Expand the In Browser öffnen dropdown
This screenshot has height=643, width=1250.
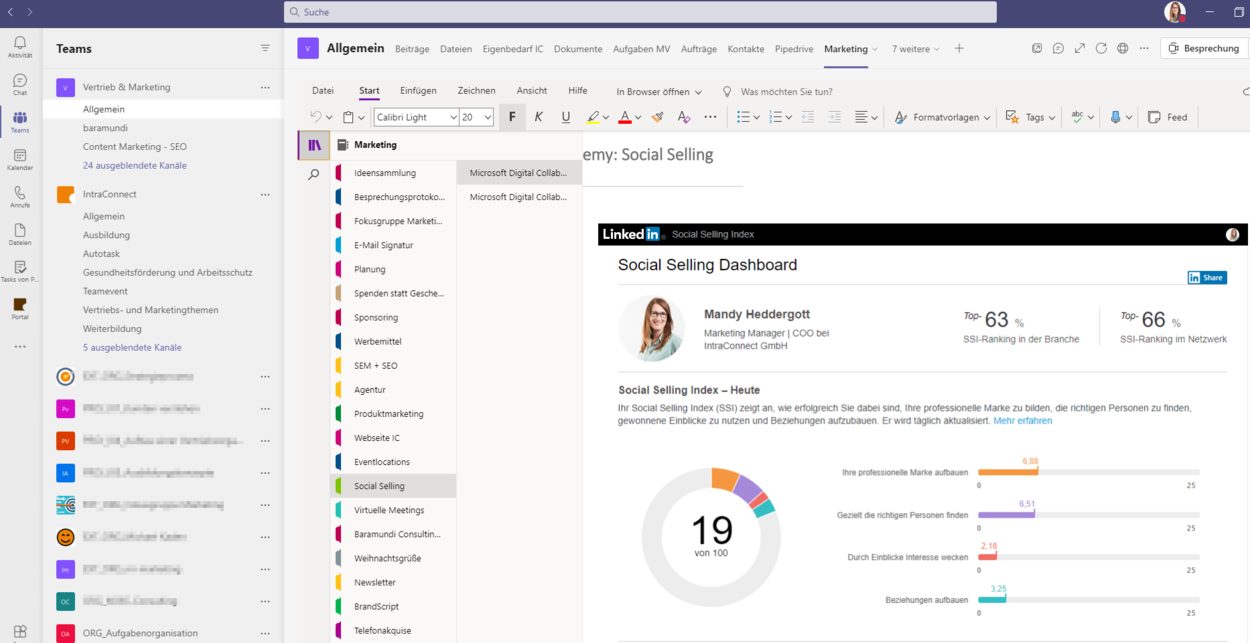[x=659, y=92]
